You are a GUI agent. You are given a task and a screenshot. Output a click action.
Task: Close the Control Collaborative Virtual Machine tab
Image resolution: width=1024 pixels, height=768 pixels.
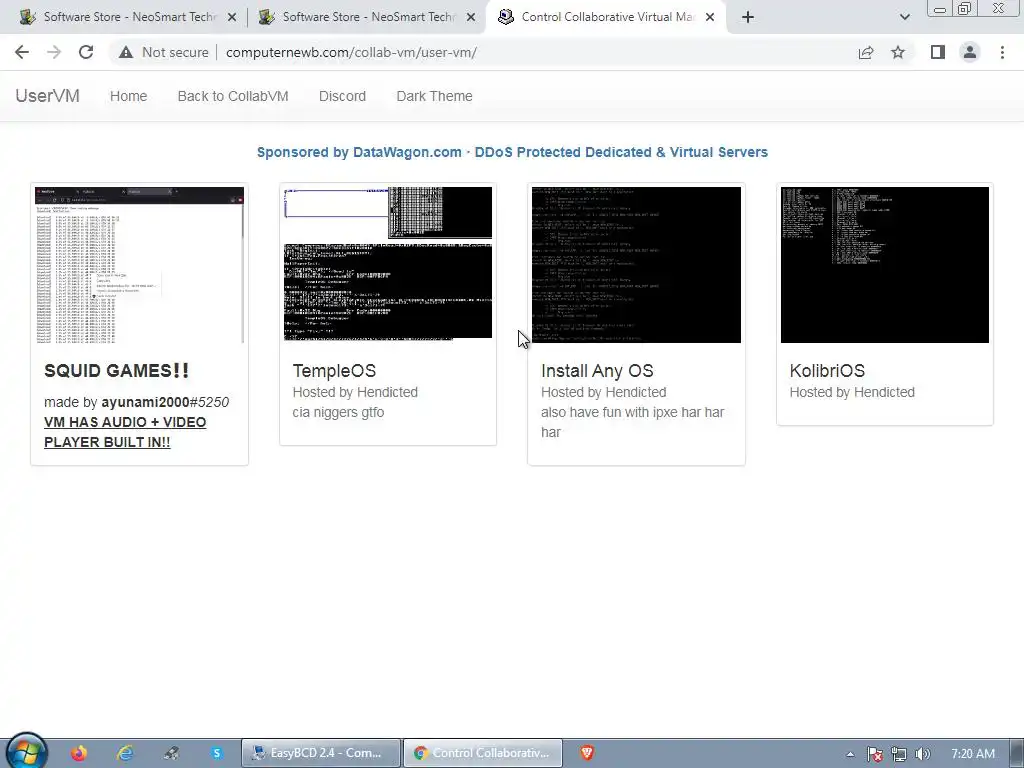tap(711, 18)
